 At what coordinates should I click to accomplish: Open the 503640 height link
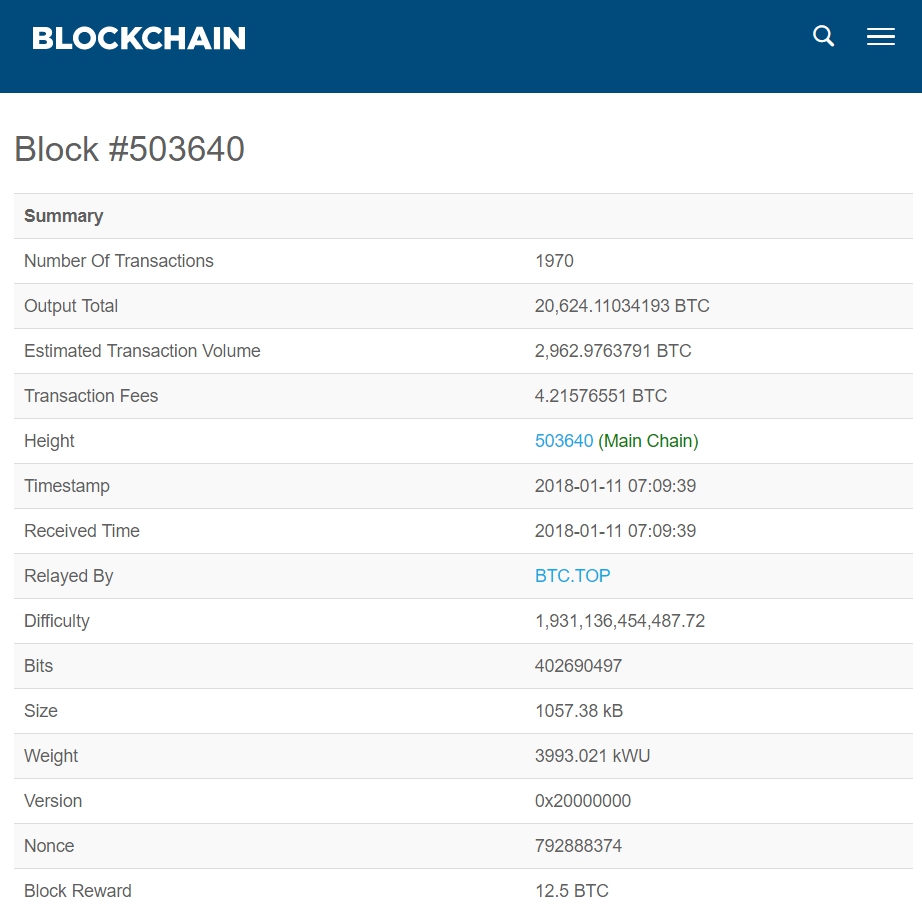(x=564, y=441)
